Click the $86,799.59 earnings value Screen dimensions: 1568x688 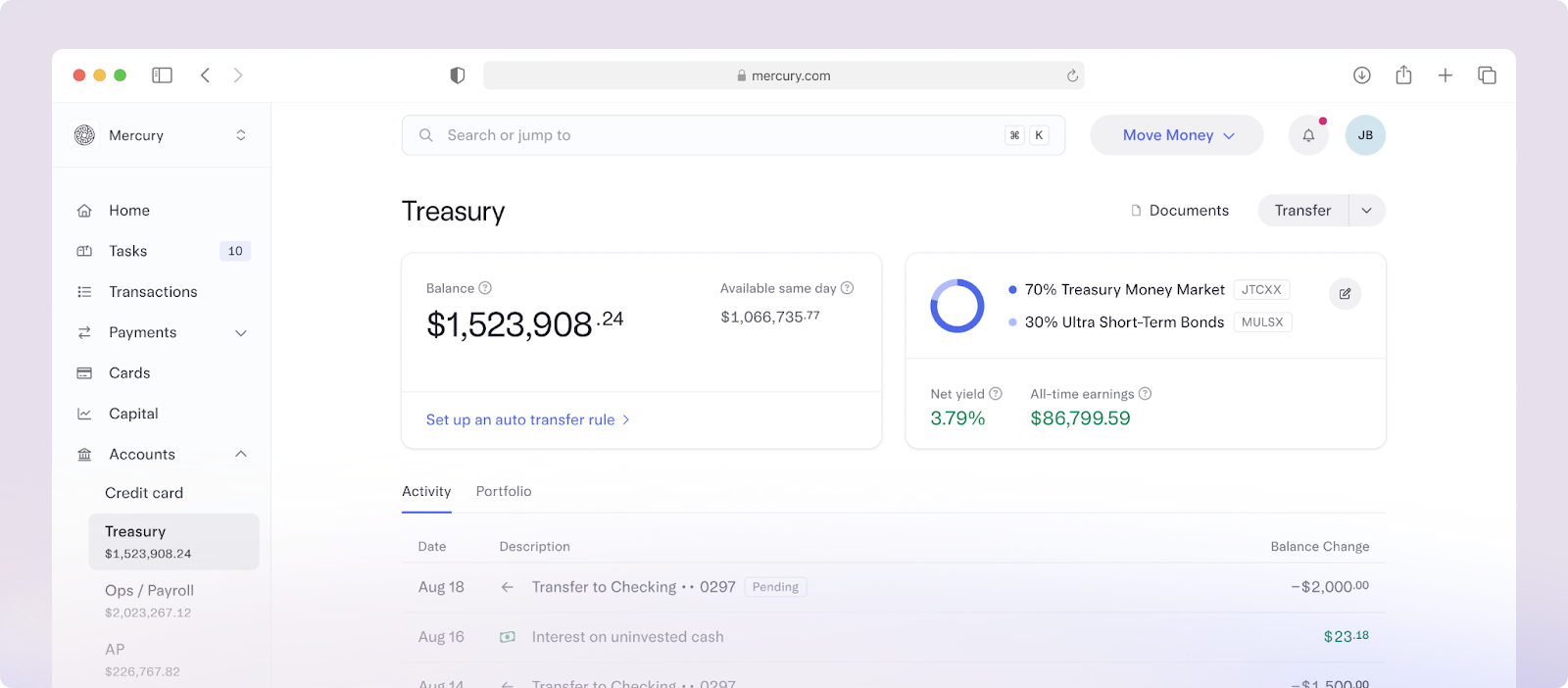[1080, 418]
